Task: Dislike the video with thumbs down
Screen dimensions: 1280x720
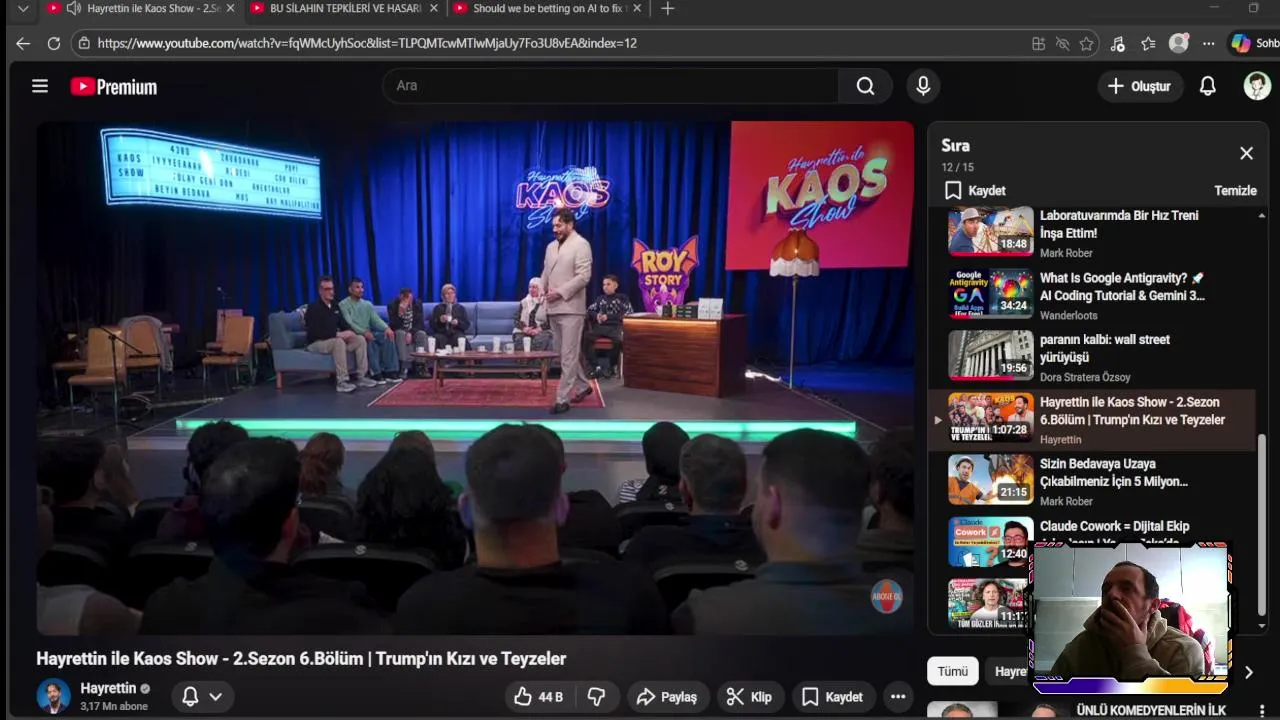Action: click(596, 697)
